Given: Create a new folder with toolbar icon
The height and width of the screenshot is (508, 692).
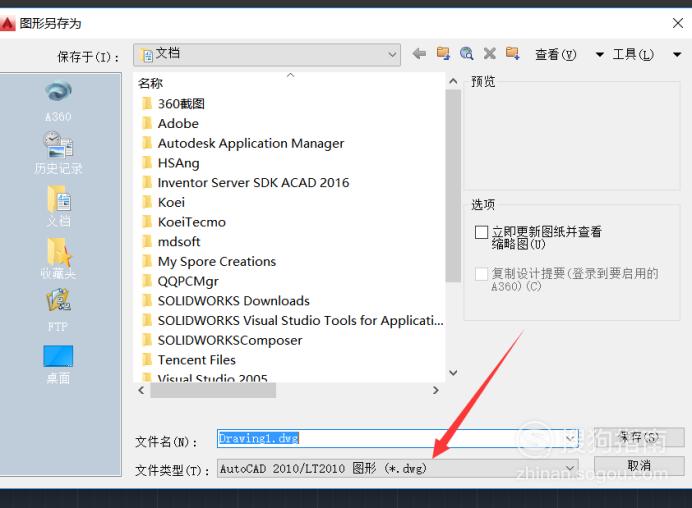Looking at the screenshot, I should [x=512, y=53].
